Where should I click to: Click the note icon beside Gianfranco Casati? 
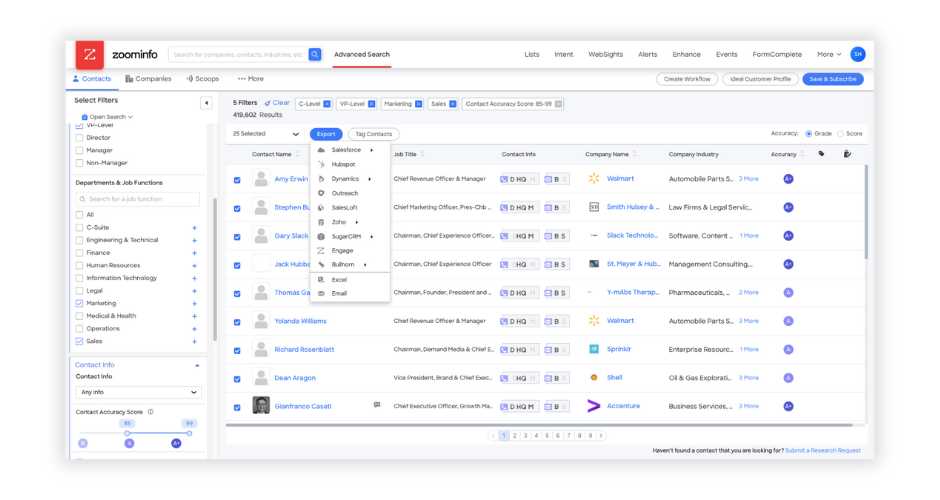pos(376,405)
